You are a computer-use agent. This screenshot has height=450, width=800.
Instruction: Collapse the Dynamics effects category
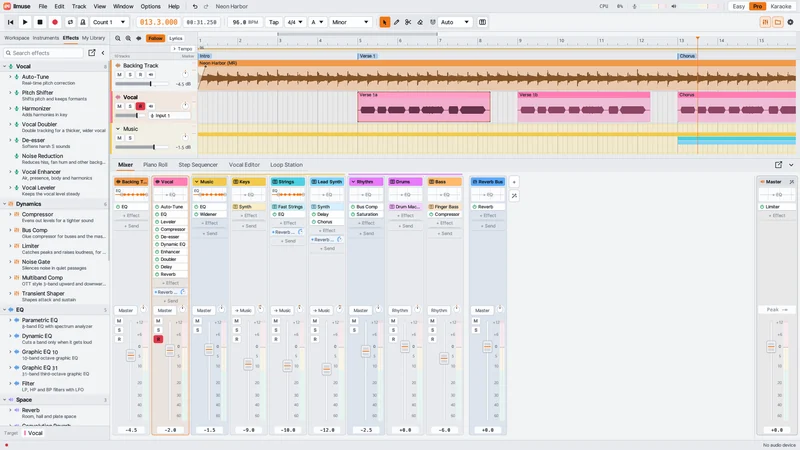click(x=5, y=204)
